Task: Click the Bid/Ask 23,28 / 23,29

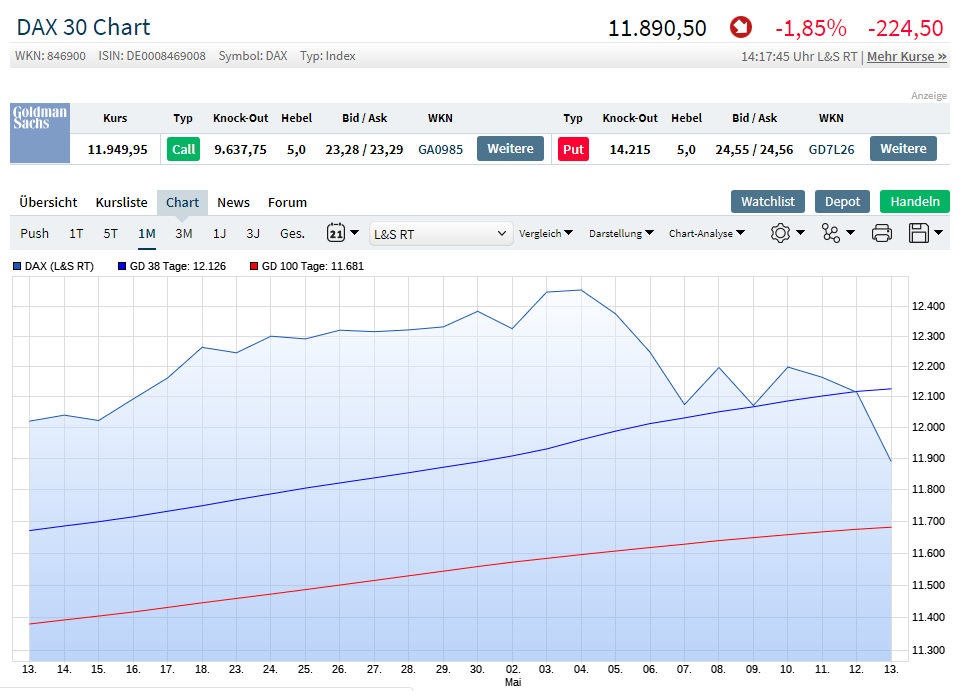Action: point(364,149)
